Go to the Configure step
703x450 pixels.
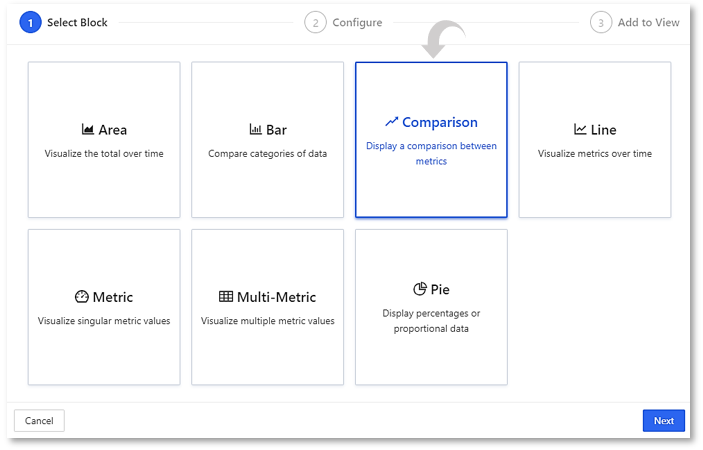[357, 22]
